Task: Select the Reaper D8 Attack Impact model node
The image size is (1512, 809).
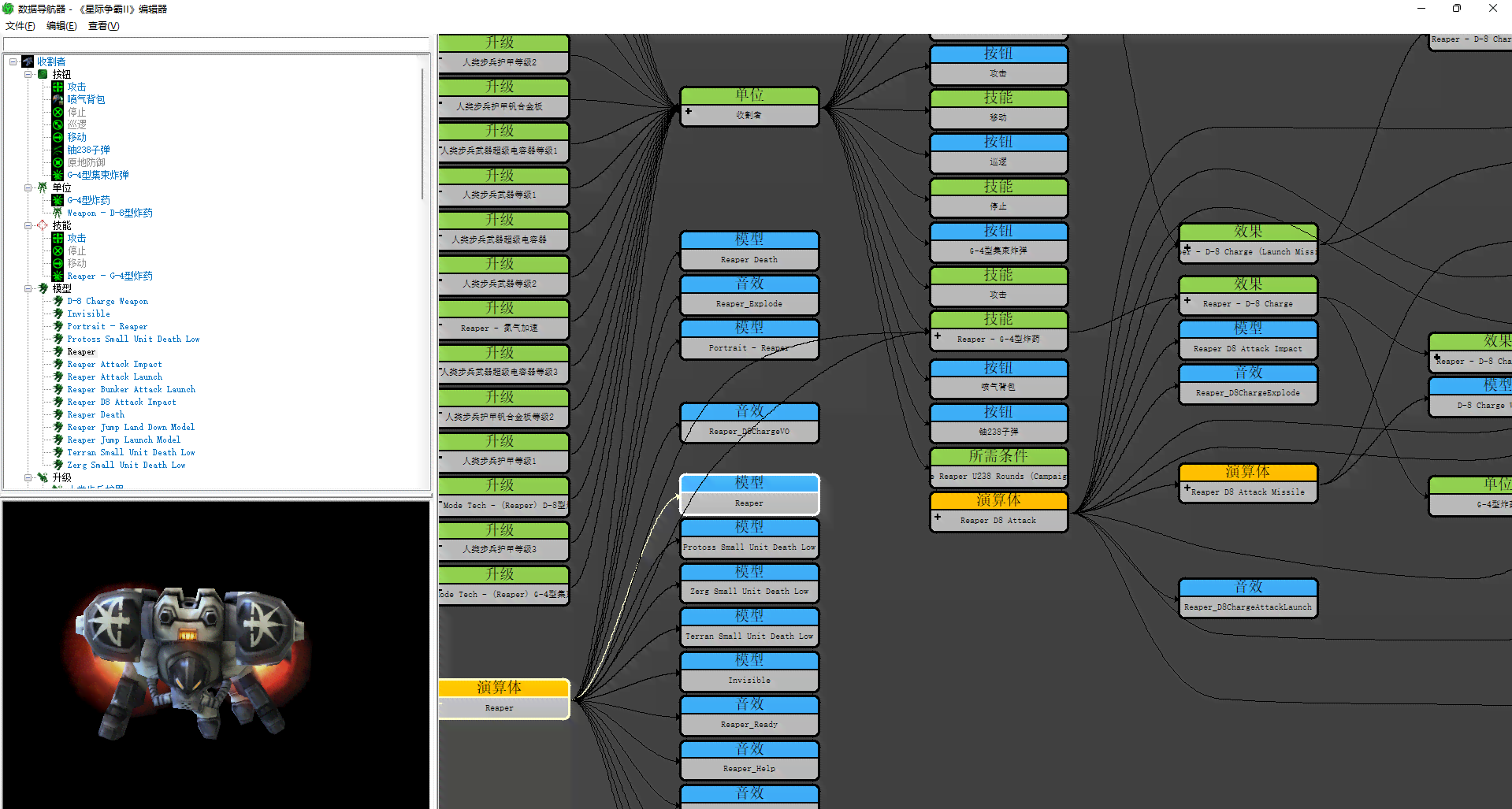Action: click(x=1248, y=340)
